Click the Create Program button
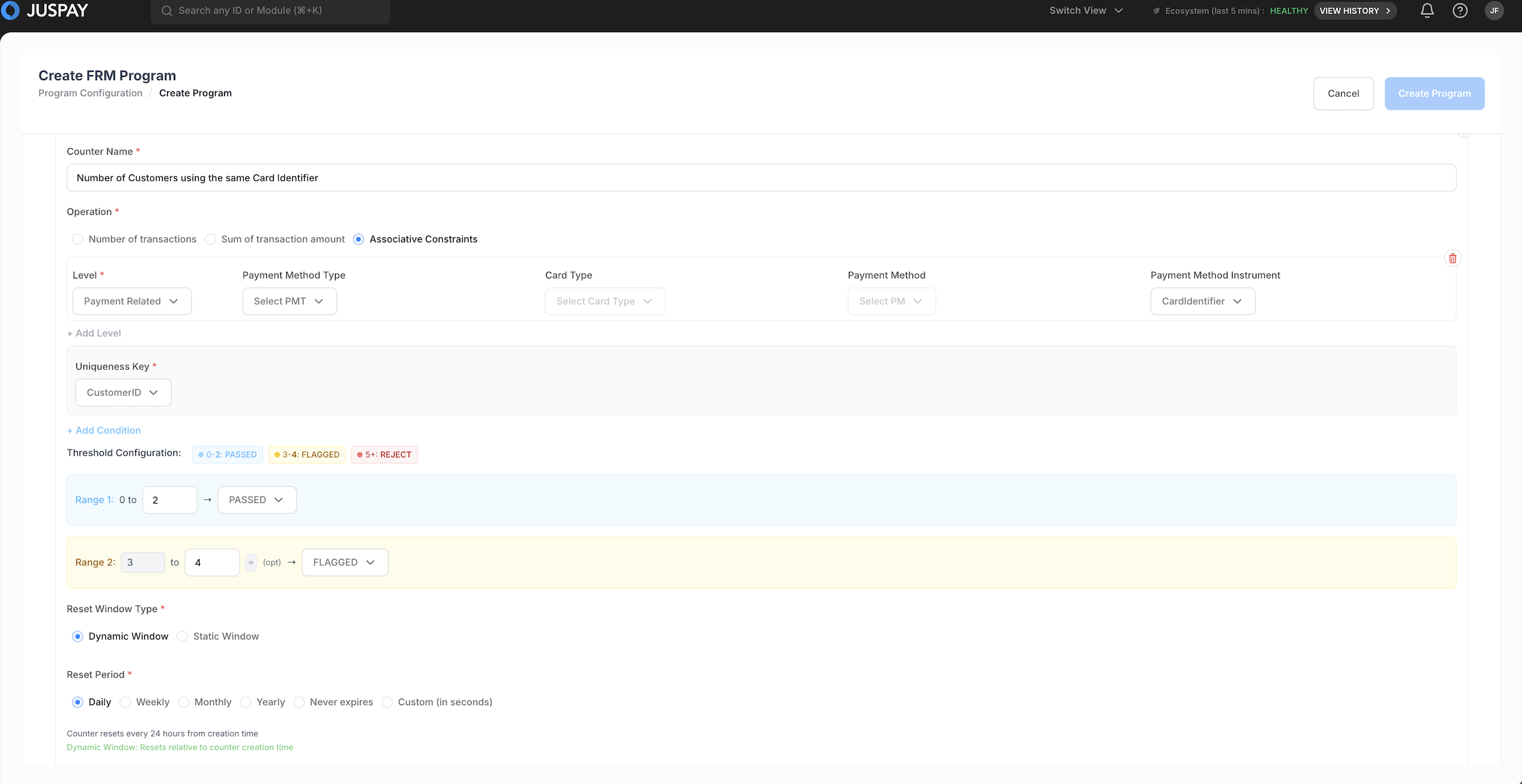The image size is (1522, 784). 1435,94
